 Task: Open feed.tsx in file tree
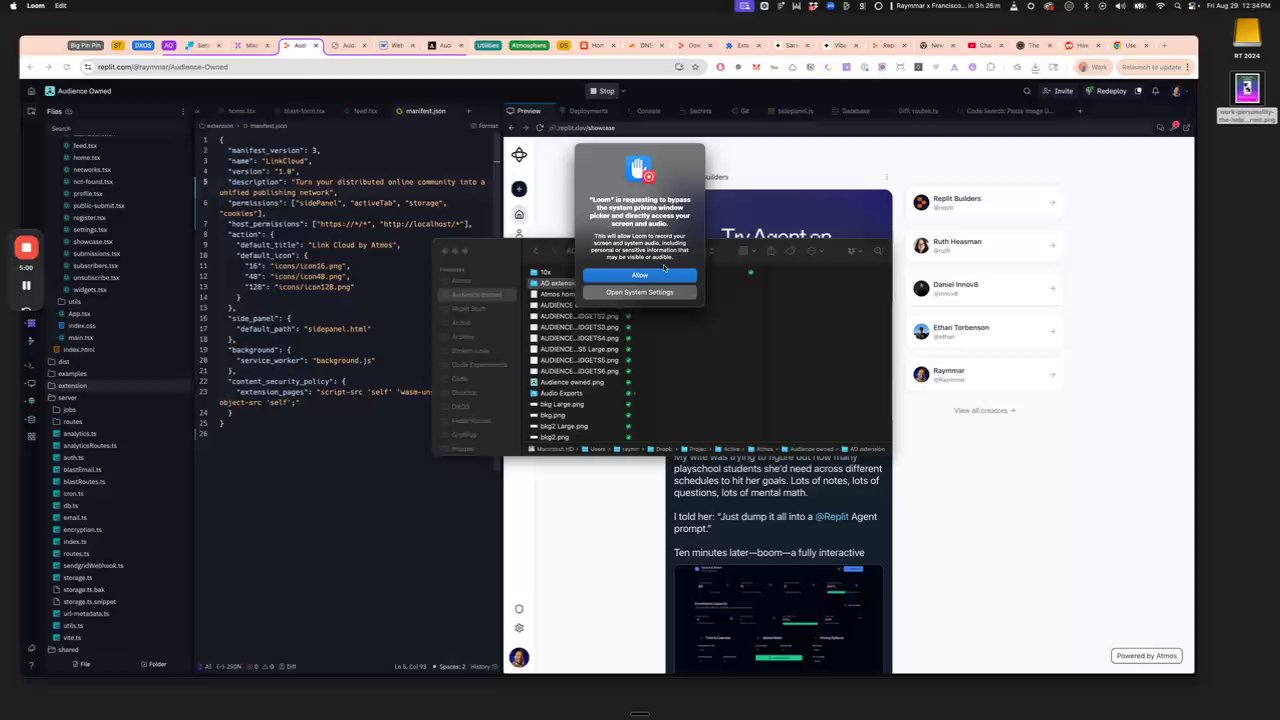[x=84, y=146]
